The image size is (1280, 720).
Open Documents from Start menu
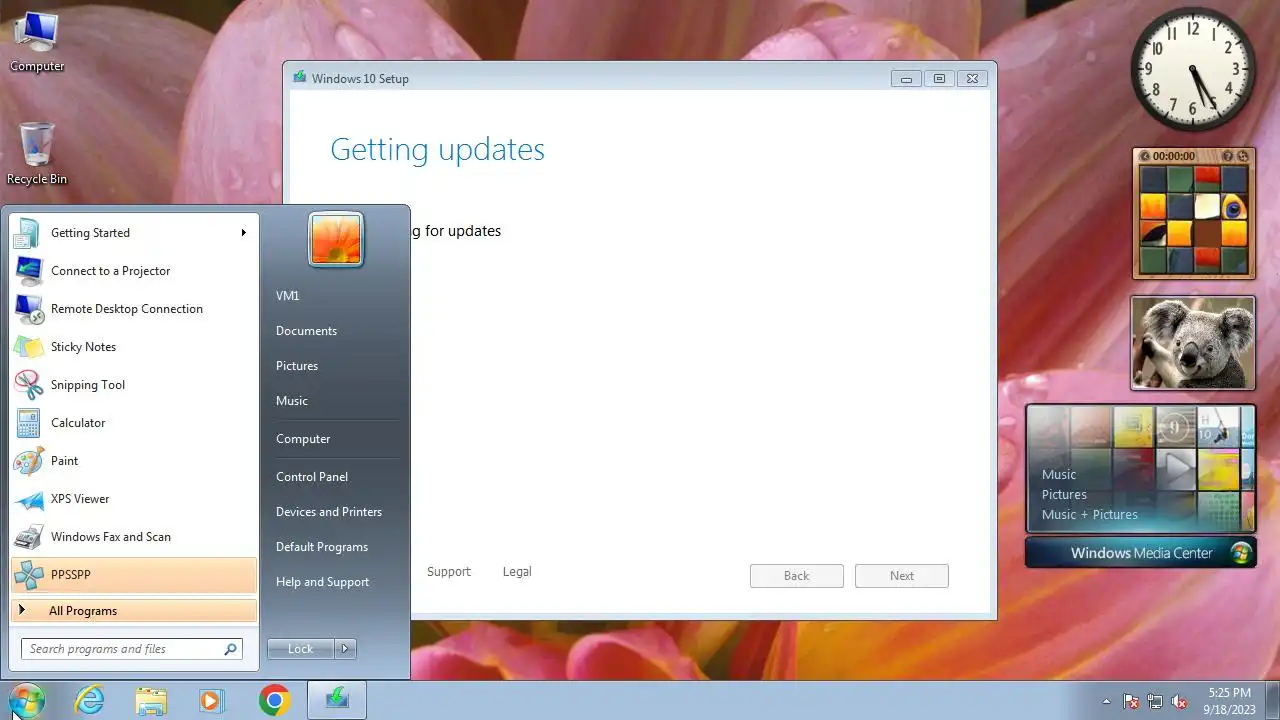[306, 331]
